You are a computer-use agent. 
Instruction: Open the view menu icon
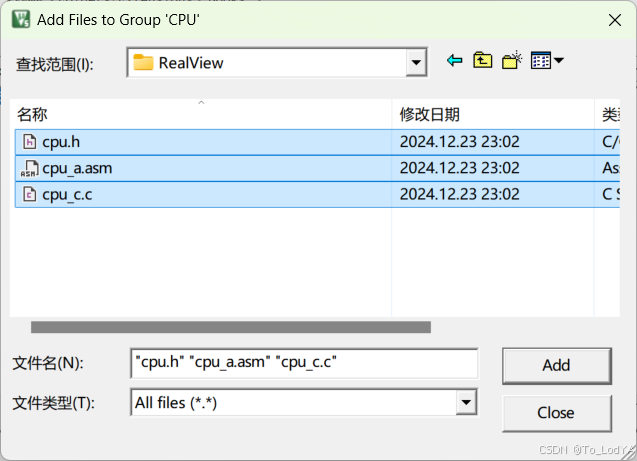pyautogui.click(x=541, y=61)
